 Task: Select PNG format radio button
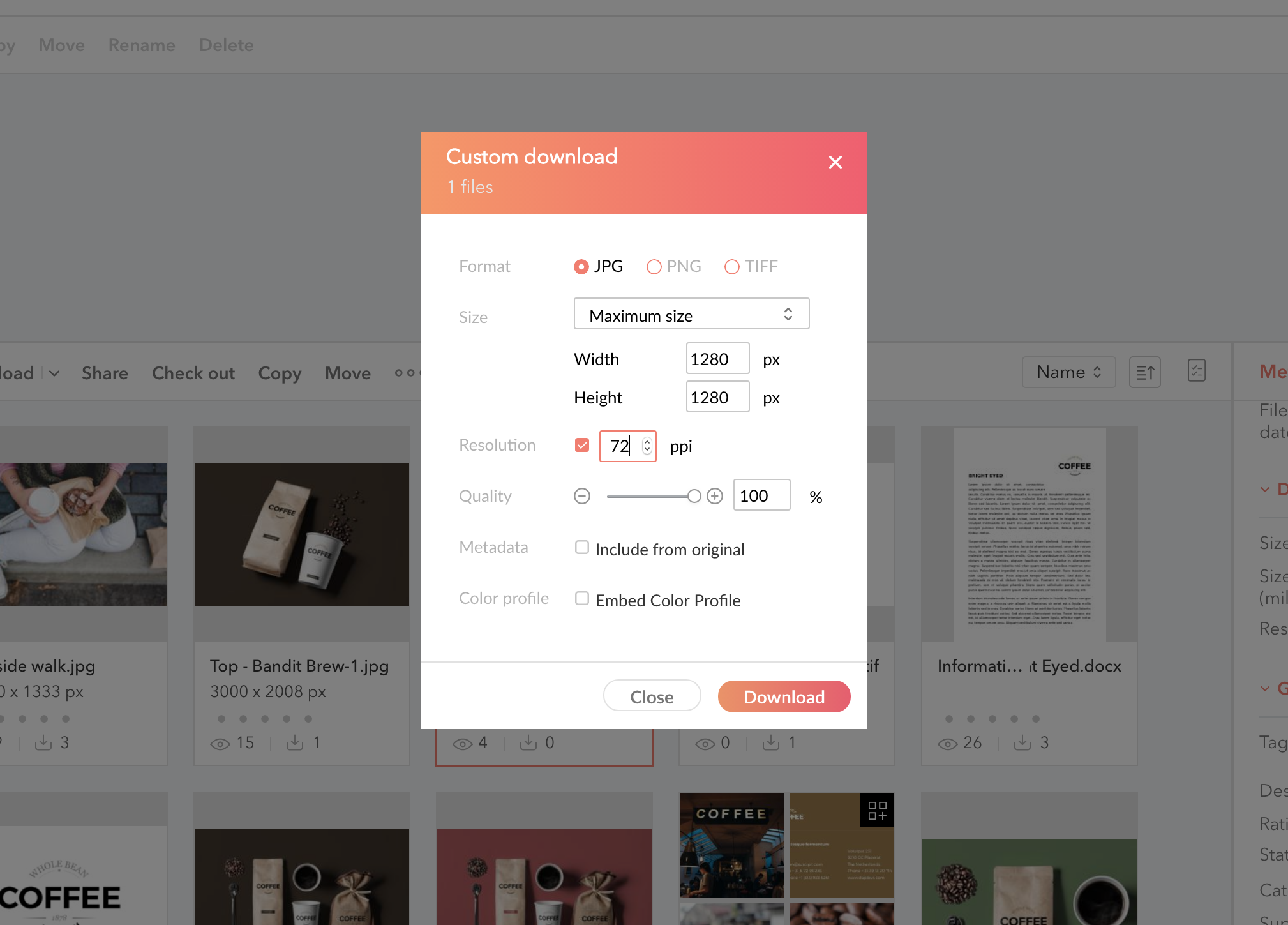click(654, 267)
